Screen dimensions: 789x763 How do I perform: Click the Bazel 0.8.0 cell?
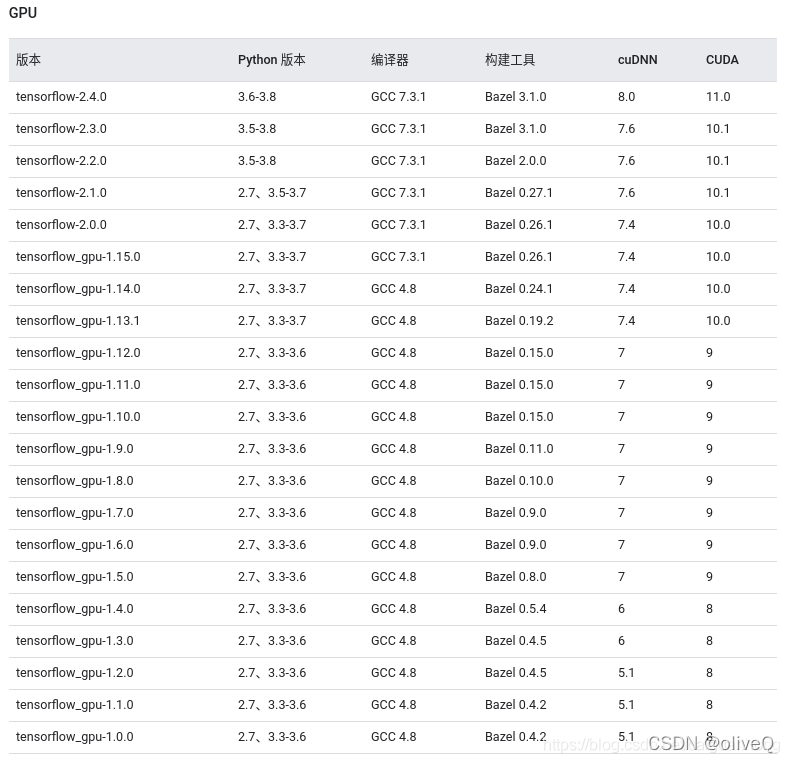pyautogui.click(x=516, y=577)
